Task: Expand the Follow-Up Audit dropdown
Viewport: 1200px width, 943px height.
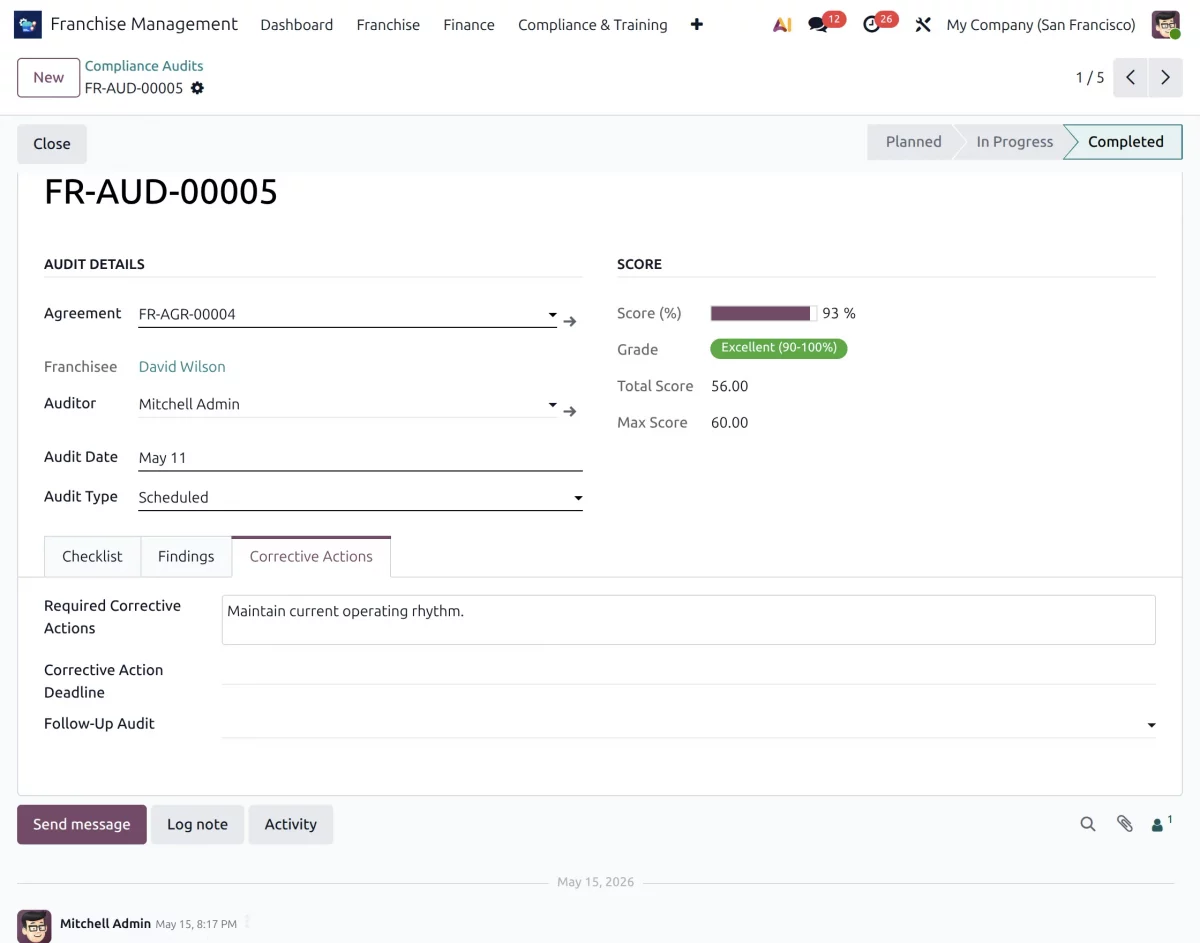Action: [x=1151, y=725]
